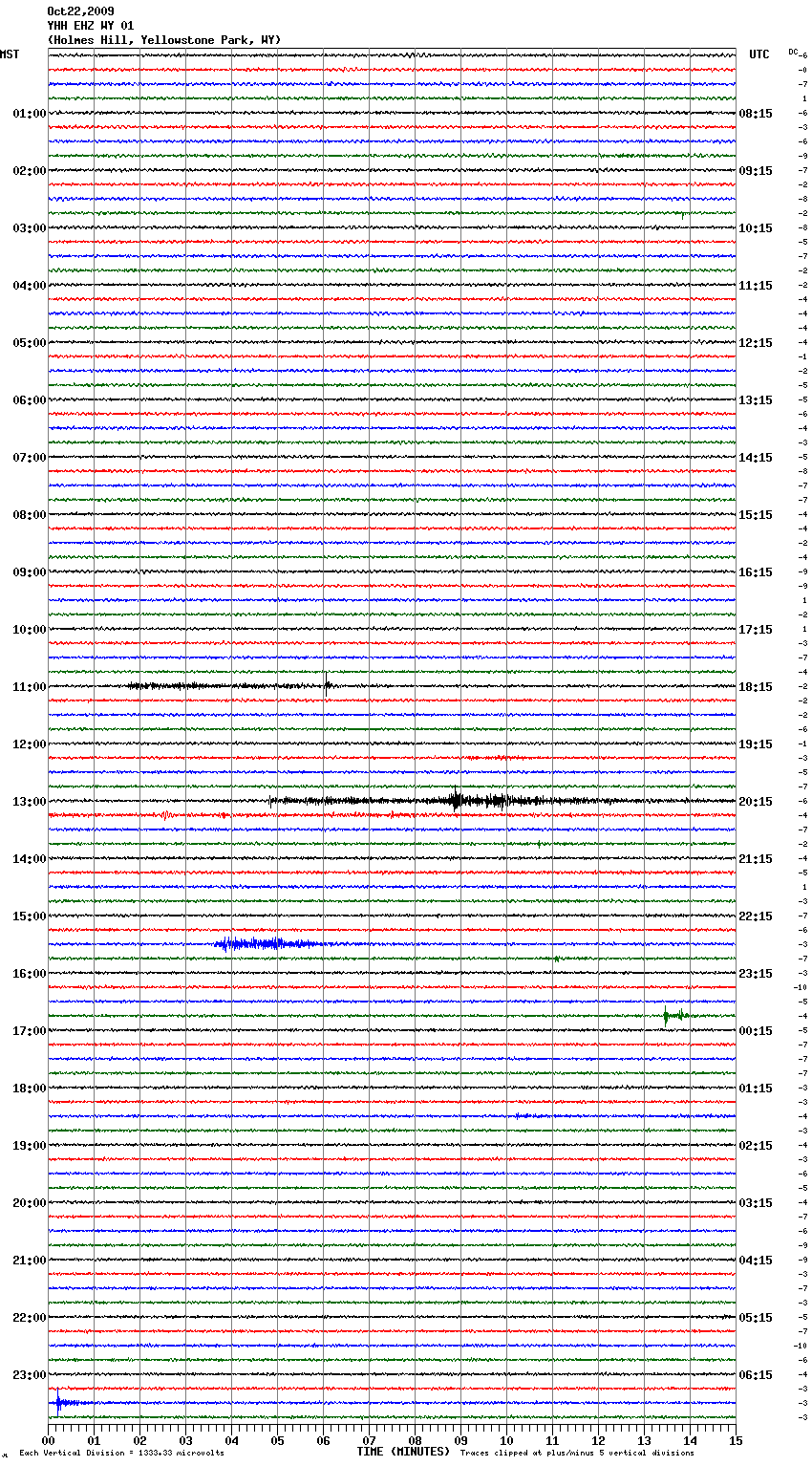Click the green spike event before 17:00
Screen dimensions: 812x1466
675,1016
